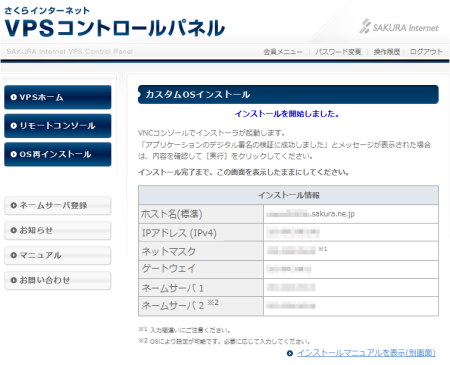Click the bullet icon on お問い合わせ
Image resolution: width=450 pixels, height=365 pixels.
coord(14,280)
